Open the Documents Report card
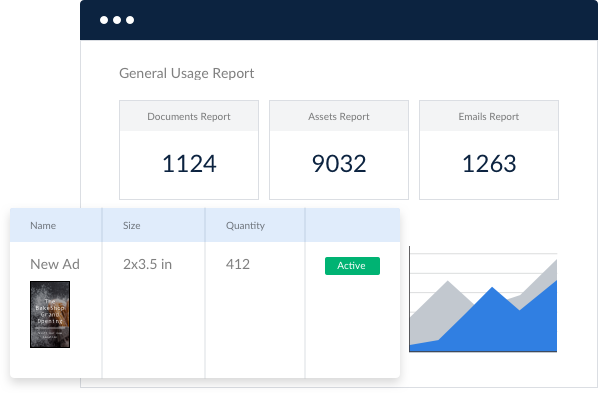The width and height of the screenshot is (598, 393). coord(189,150)
